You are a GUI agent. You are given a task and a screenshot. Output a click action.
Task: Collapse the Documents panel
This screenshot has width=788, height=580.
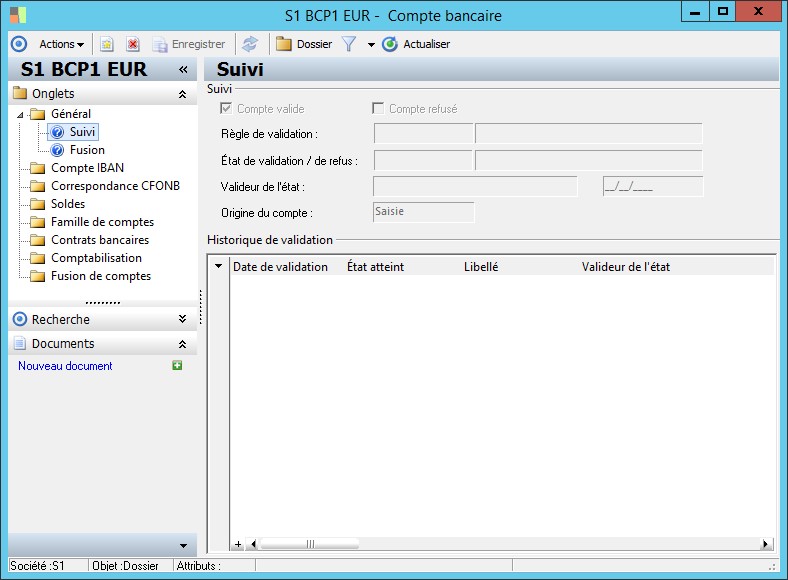coord(182,344)
